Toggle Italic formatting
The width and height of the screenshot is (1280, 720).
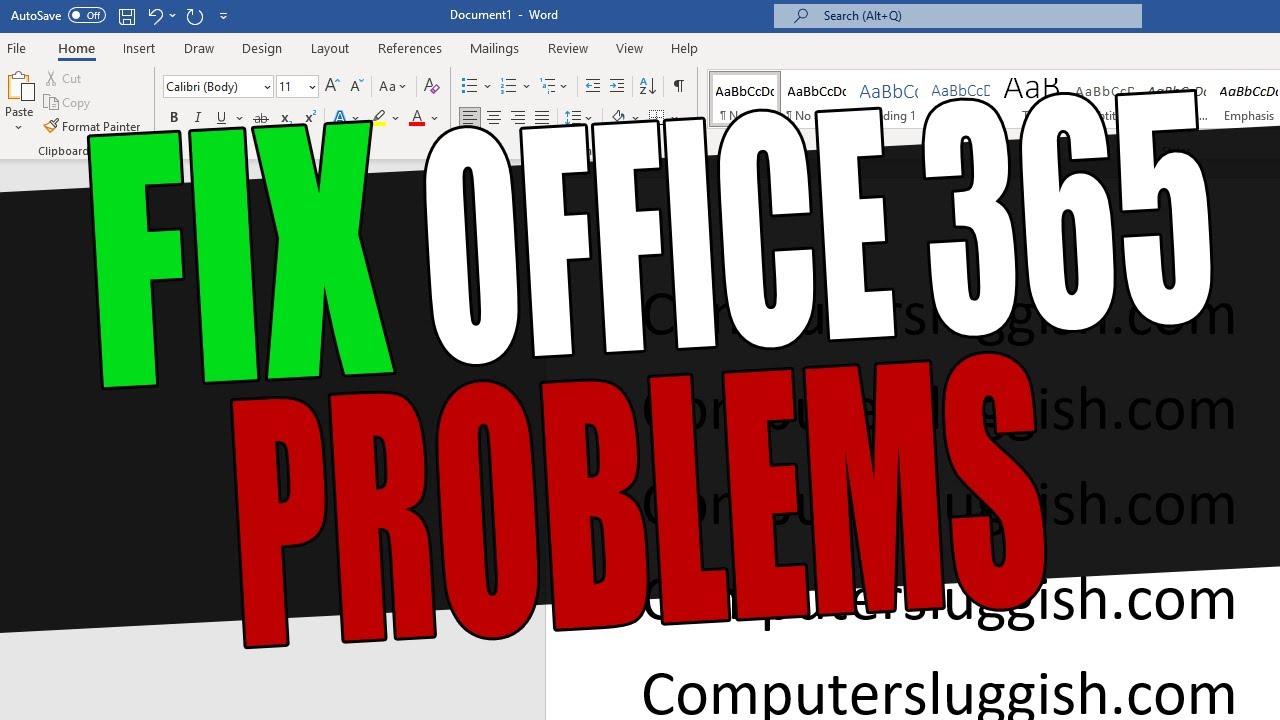[198, 118]
